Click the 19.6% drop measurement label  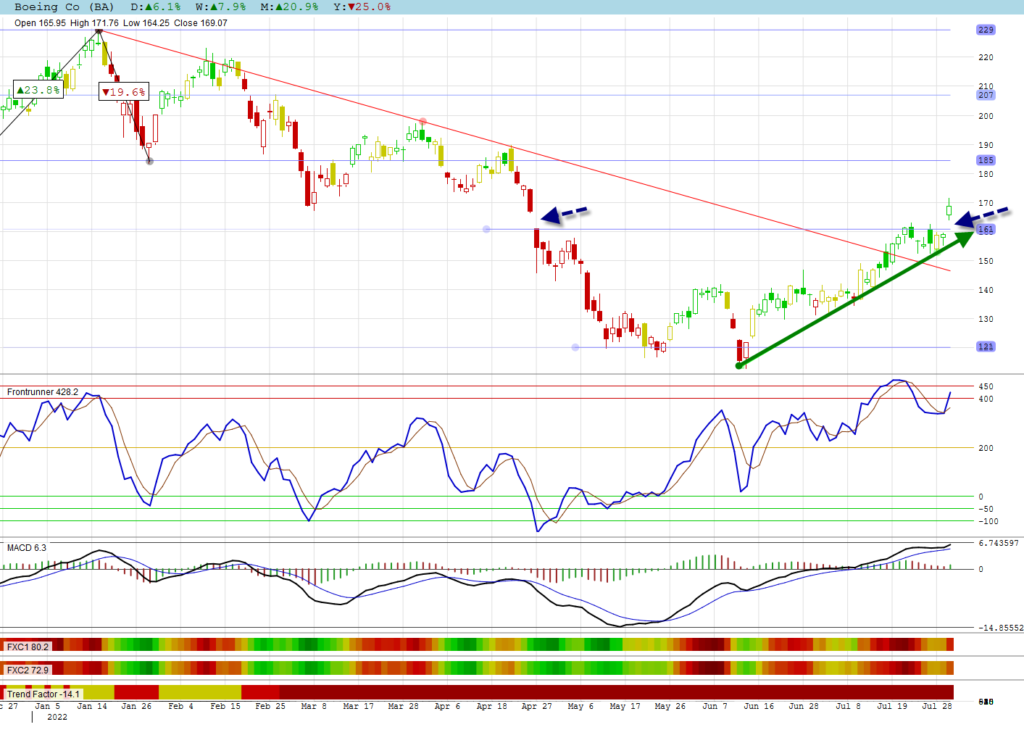[123, 92]
